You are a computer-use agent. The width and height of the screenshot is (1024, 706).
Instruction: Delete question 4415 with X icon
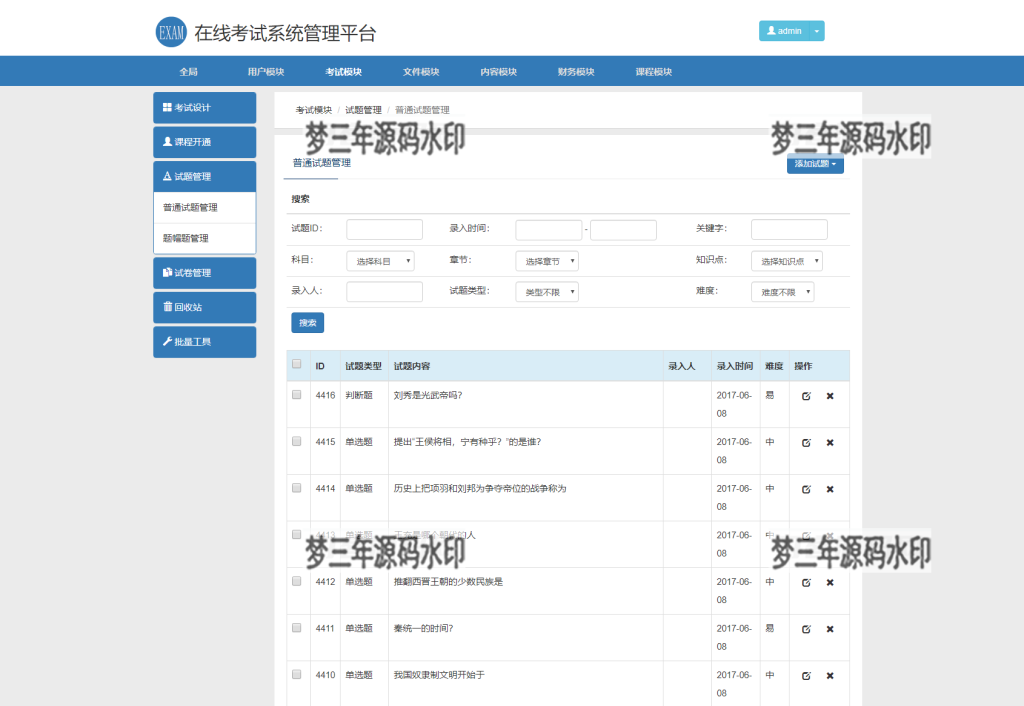(830, 443)
